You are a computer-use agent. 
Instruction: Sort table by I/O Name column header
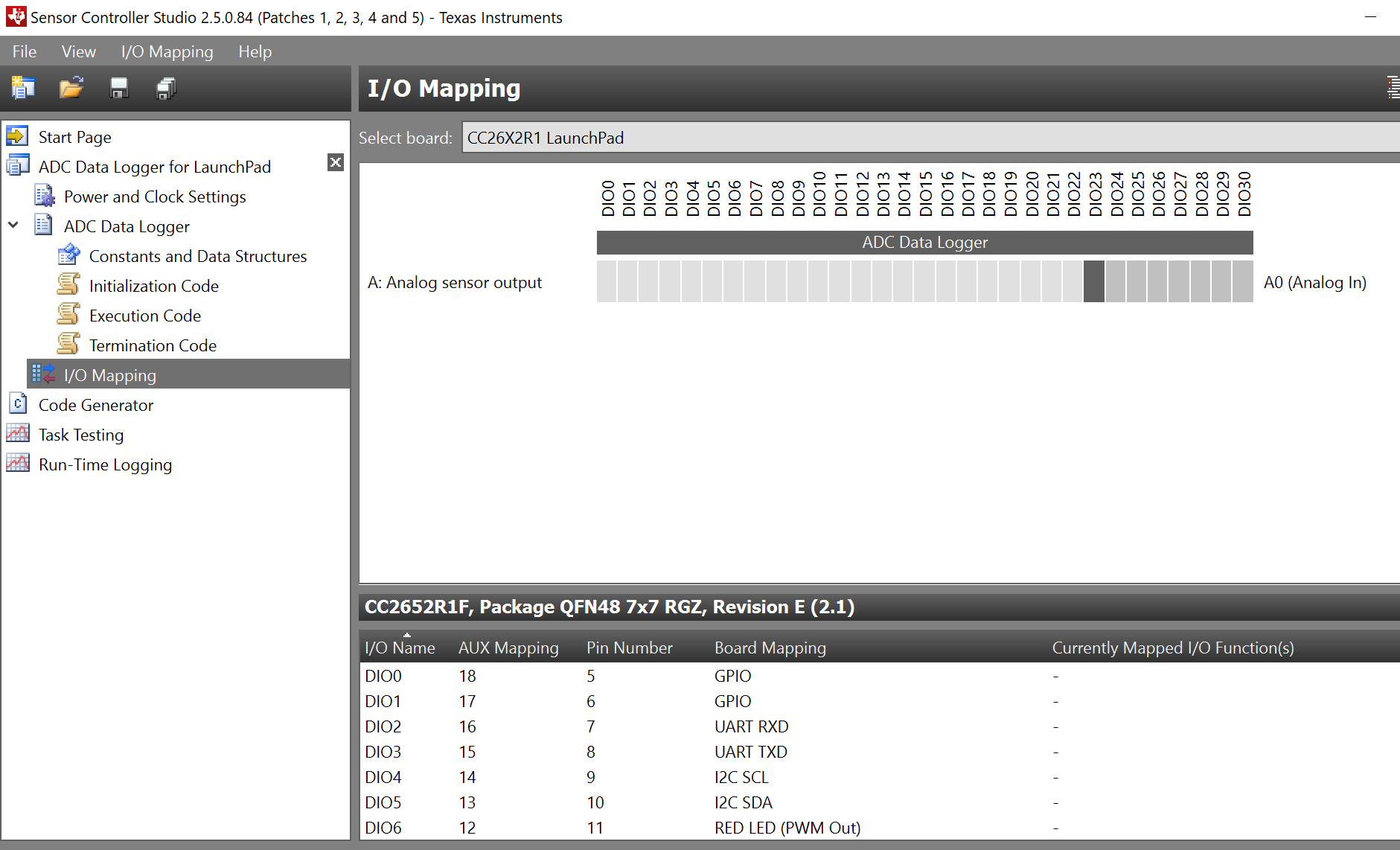(x=400, y=648)
